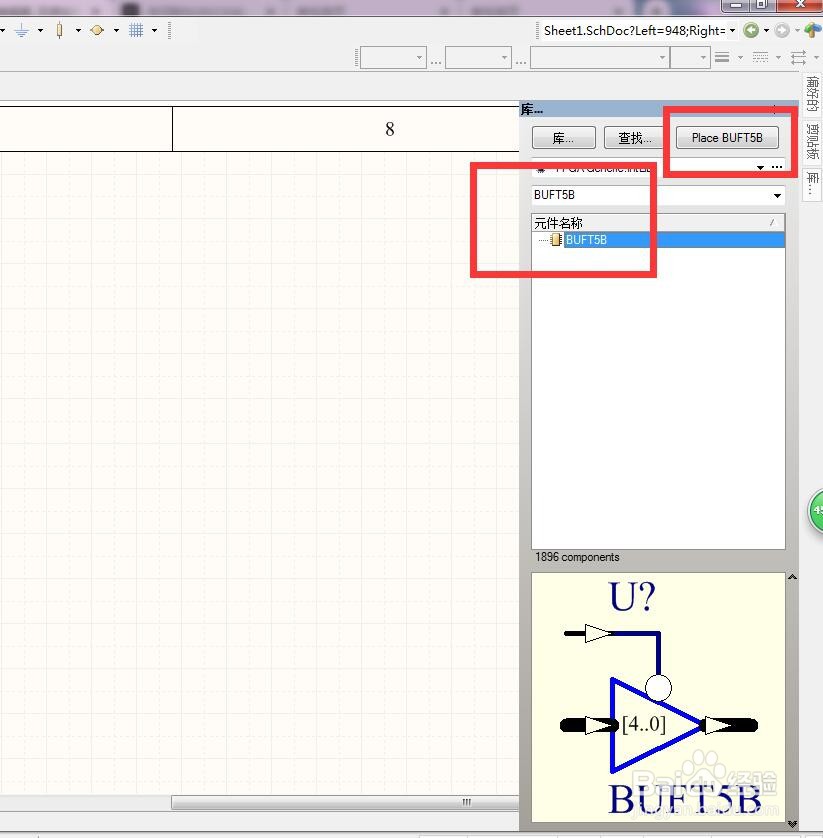Open the grid settings dropdown arrow
This screenshot has width=823, height=838.
(x=154, y=30)
